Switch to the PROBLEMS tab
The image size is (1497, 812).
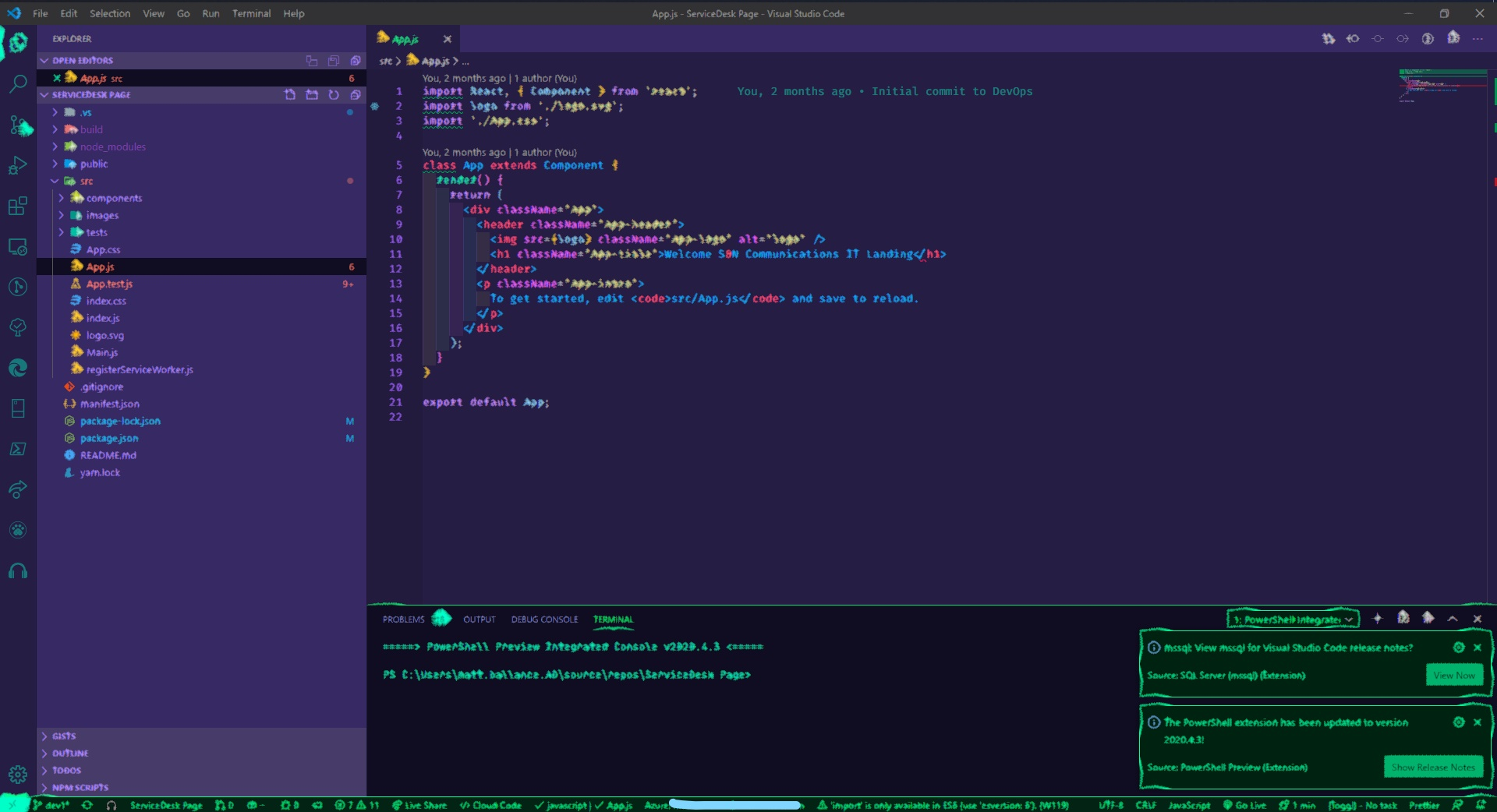(x=403, y=620)
